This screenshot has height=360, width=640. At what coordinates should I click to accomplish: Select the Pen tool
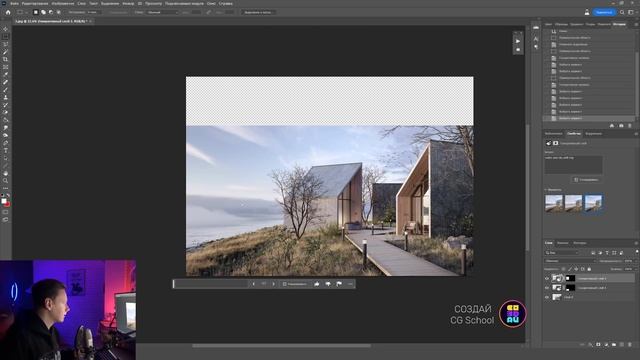(x=5, y=143)
